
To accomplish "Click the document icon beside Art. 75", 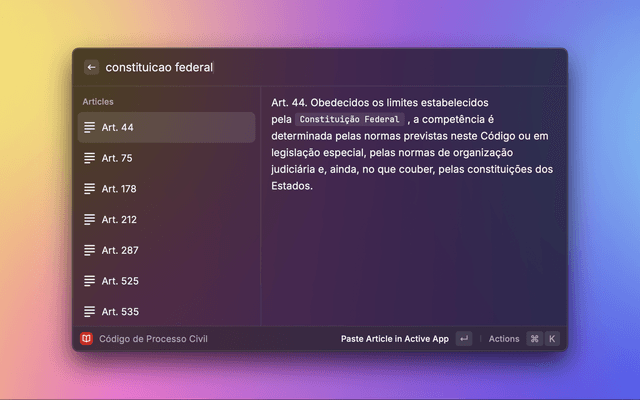I will tap(90, 158).
